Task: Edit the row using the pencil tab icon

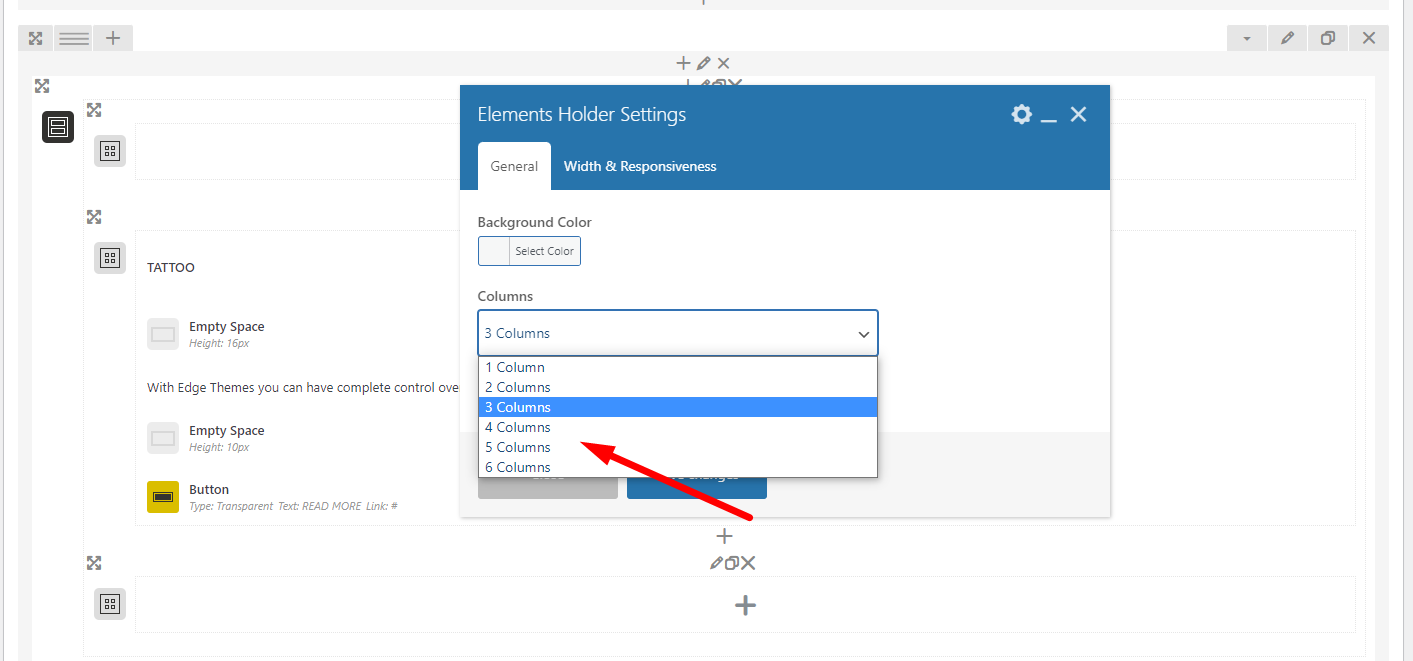Action: click(x=1287, y=38)
